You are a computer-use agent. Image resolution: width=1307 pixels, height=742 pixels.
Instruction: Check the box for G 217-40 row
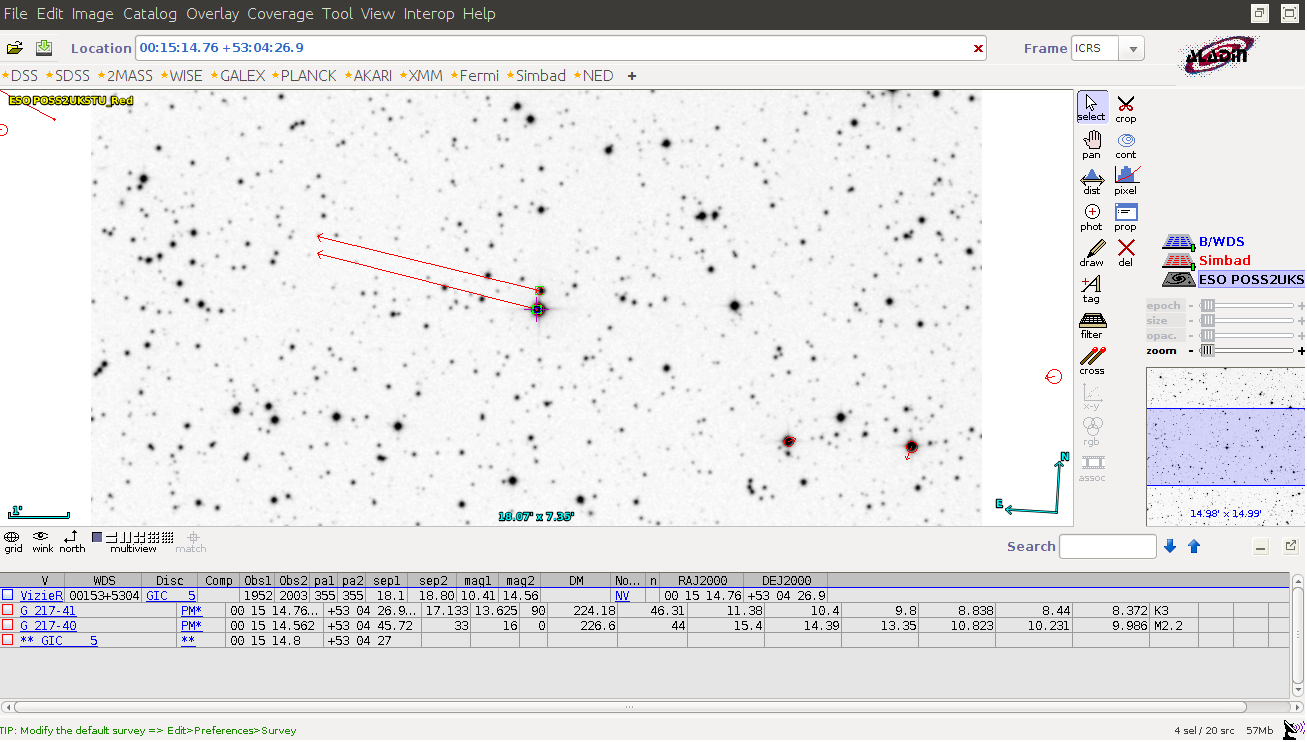point(7,625)
